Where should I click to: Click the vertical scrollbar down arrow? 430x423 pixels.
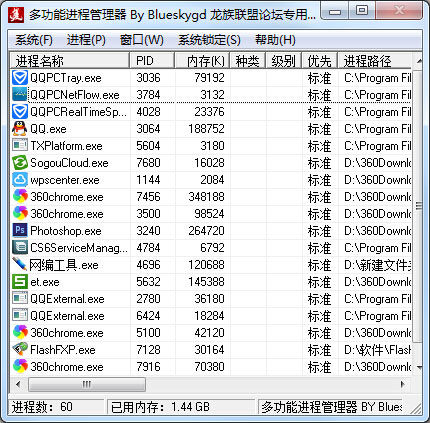419,368
